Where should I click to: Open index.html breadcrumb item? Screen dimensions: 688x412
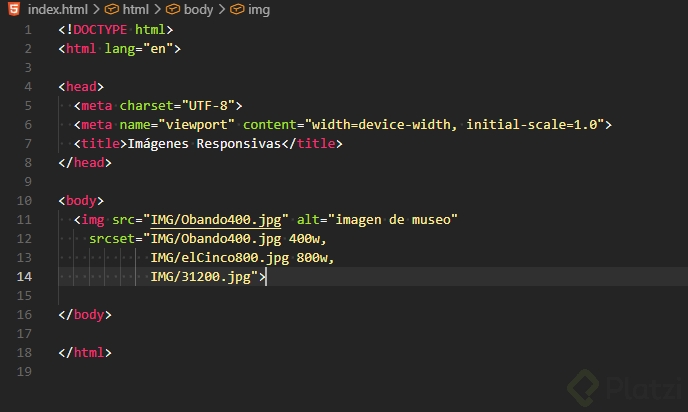pyautogui.click(x=57, y=9)
